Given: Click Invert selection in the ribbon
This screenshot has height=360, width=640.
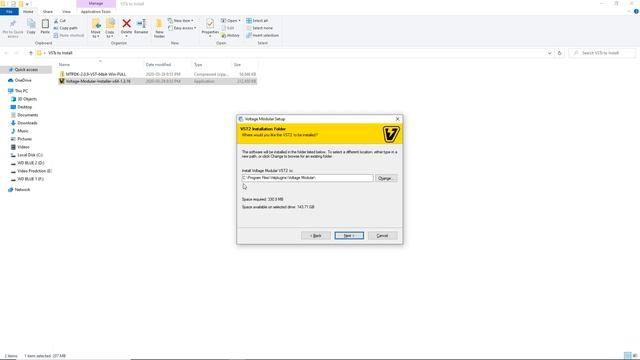Looking at the screenshot, I should tap(262, 36).
